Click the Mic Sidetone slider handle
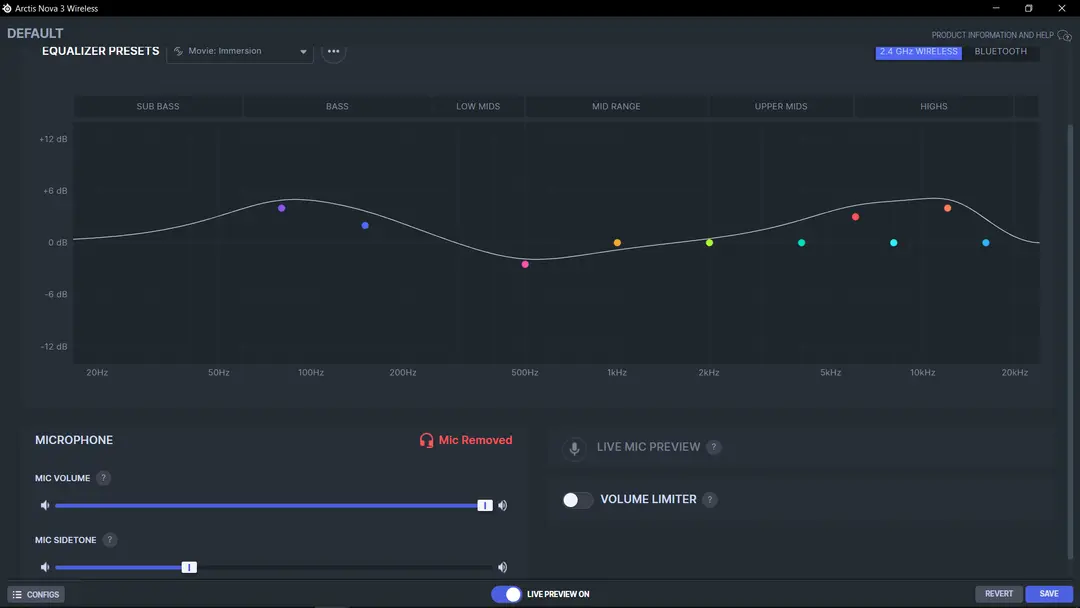 (189, 567)
